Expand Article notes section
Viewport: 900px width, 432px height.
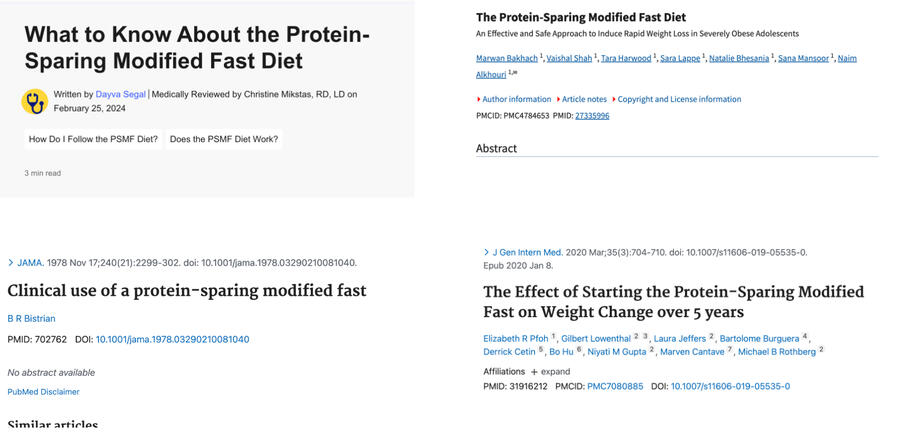[x=584, y=99]
